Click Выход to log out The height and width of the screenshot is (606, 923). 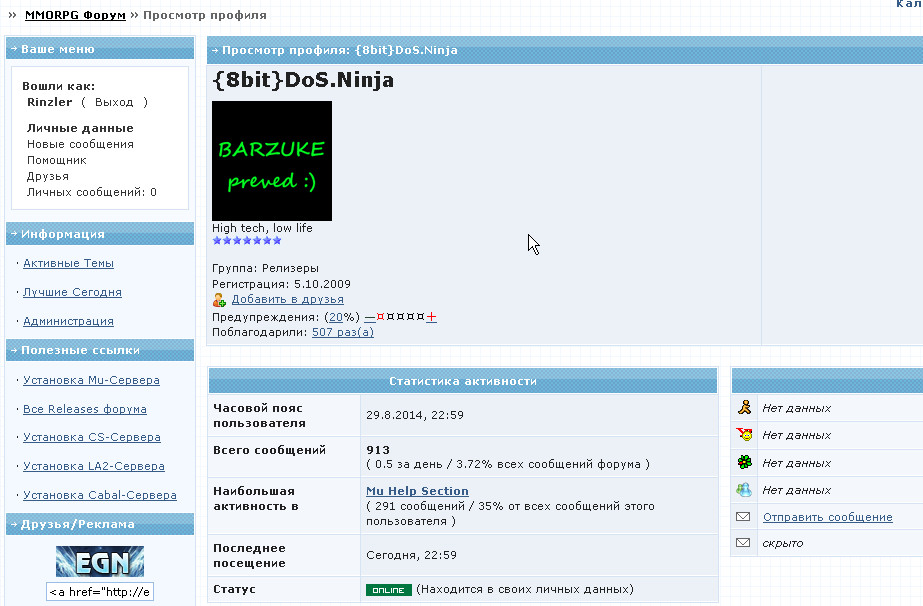pos(114,102)
